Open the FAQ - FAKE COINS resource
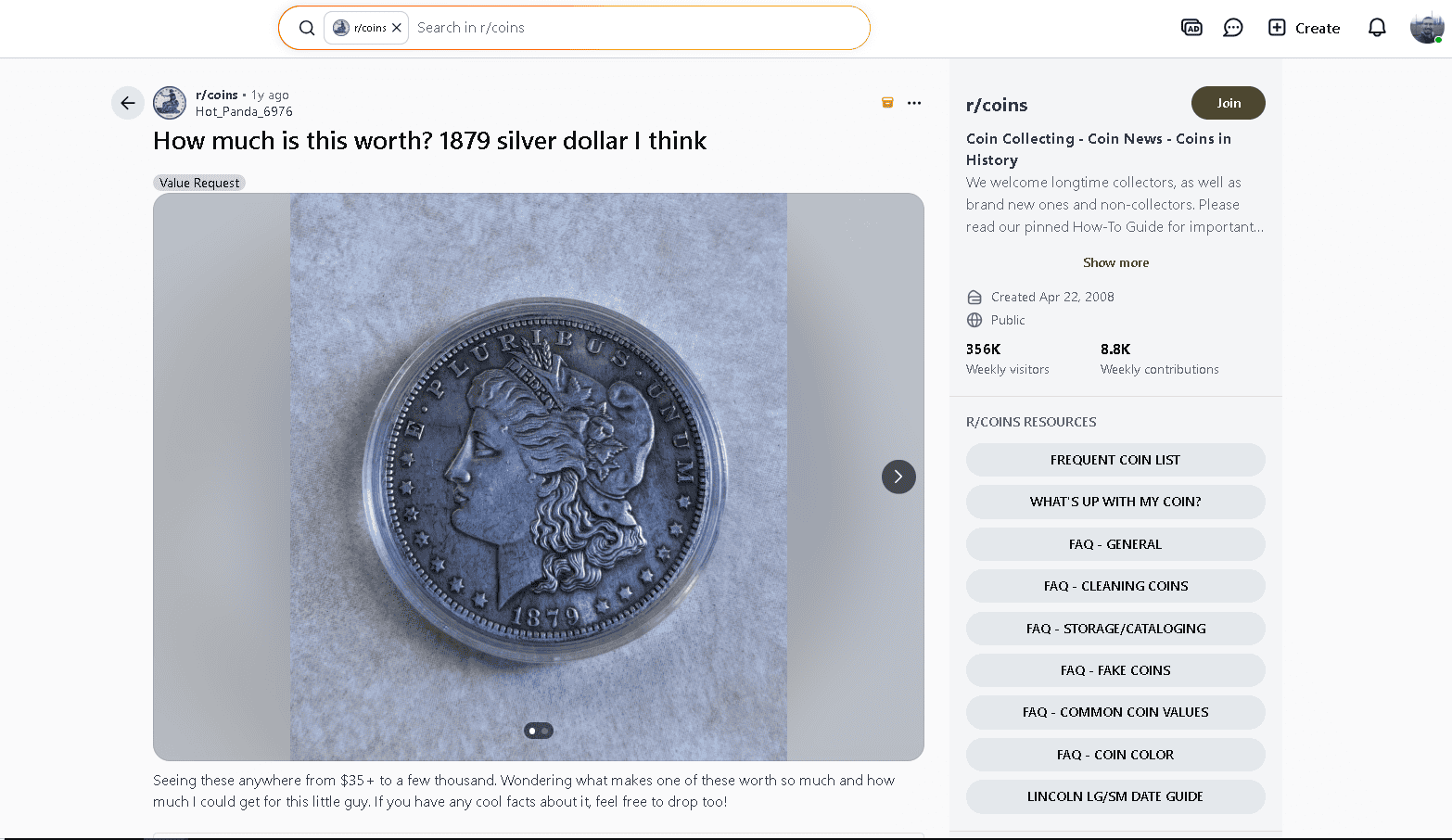 [x=1115, y=669]
